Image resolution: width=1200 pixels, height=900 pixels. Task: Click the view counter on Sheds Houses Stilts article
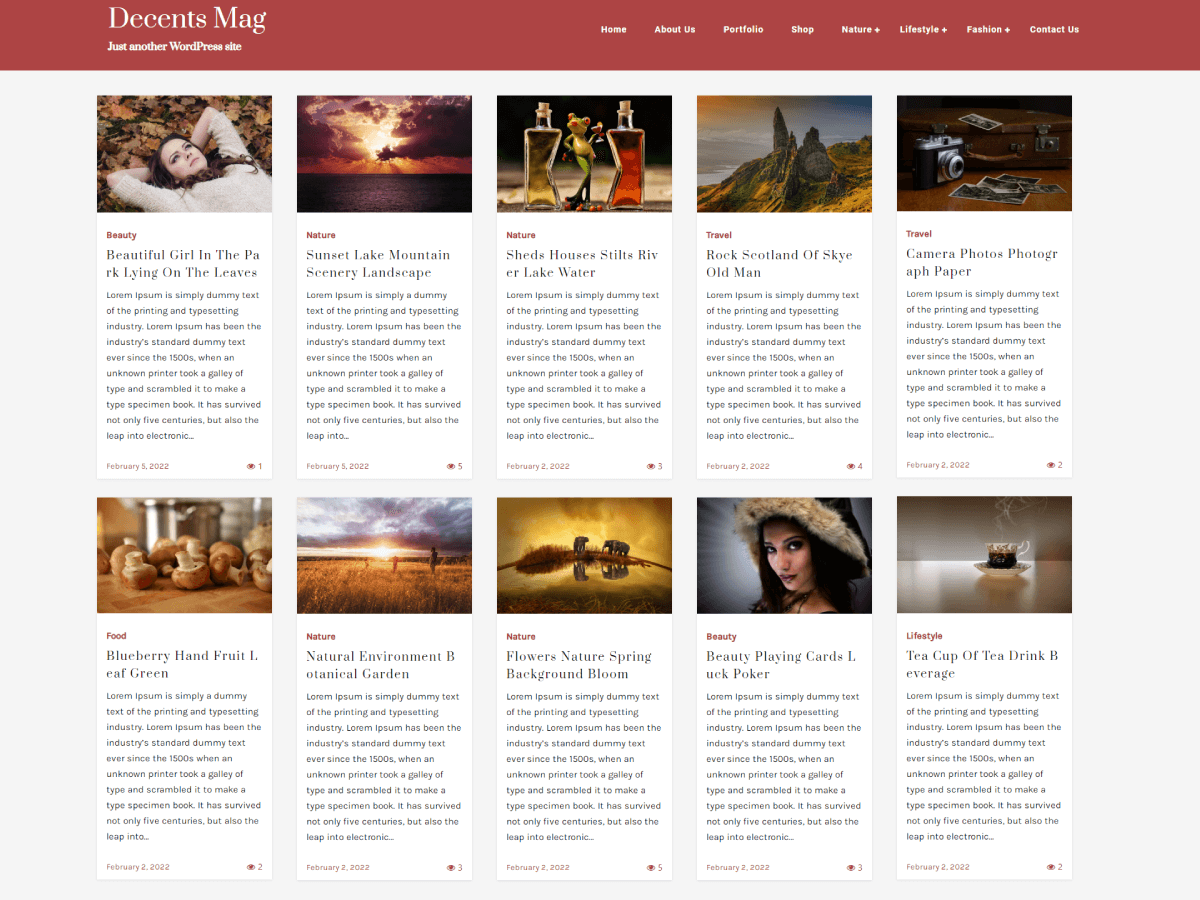[x=651, y=465]
